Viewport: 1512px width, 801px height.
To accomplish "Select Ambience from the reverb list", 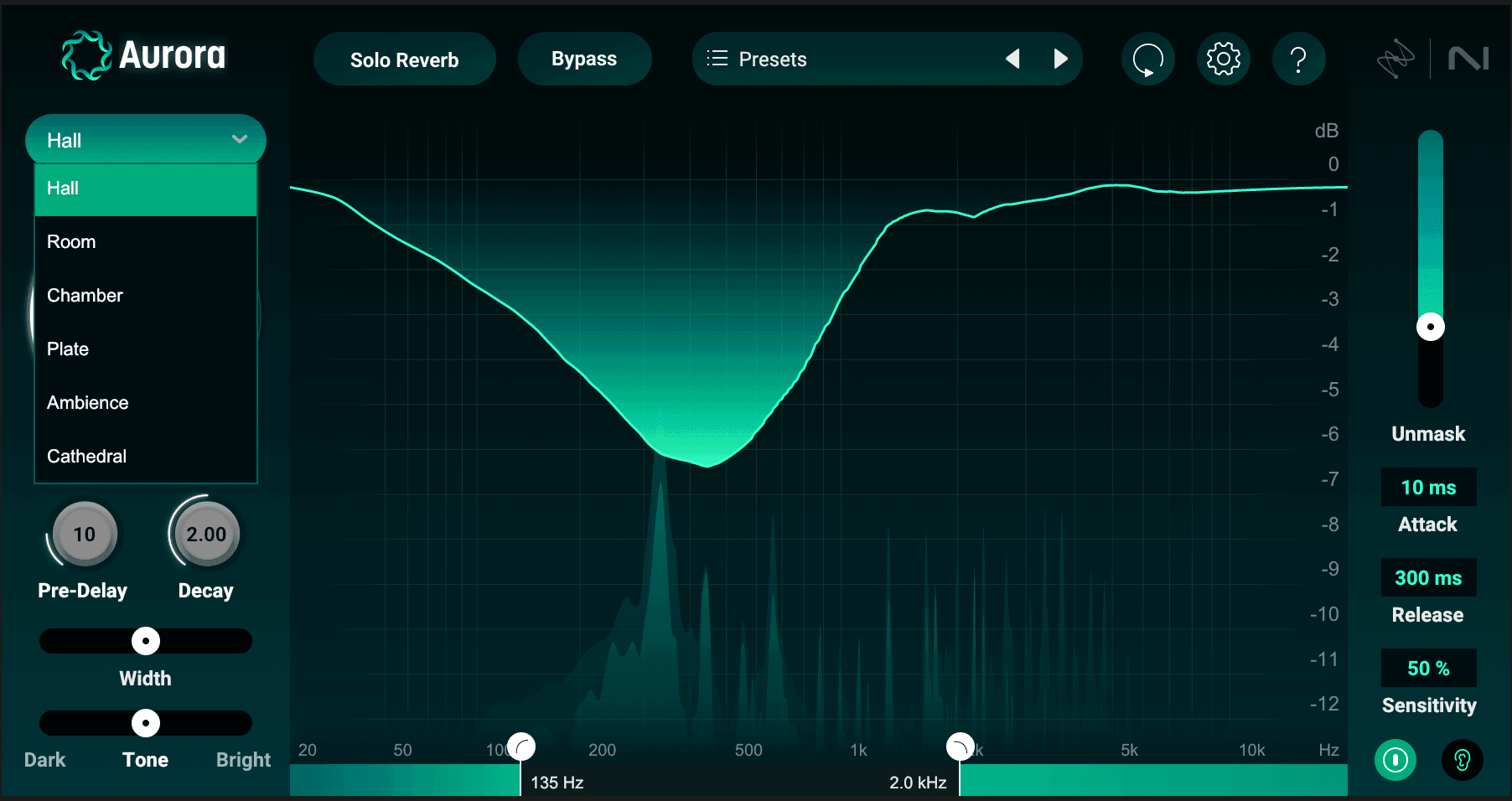I will 146,403.
